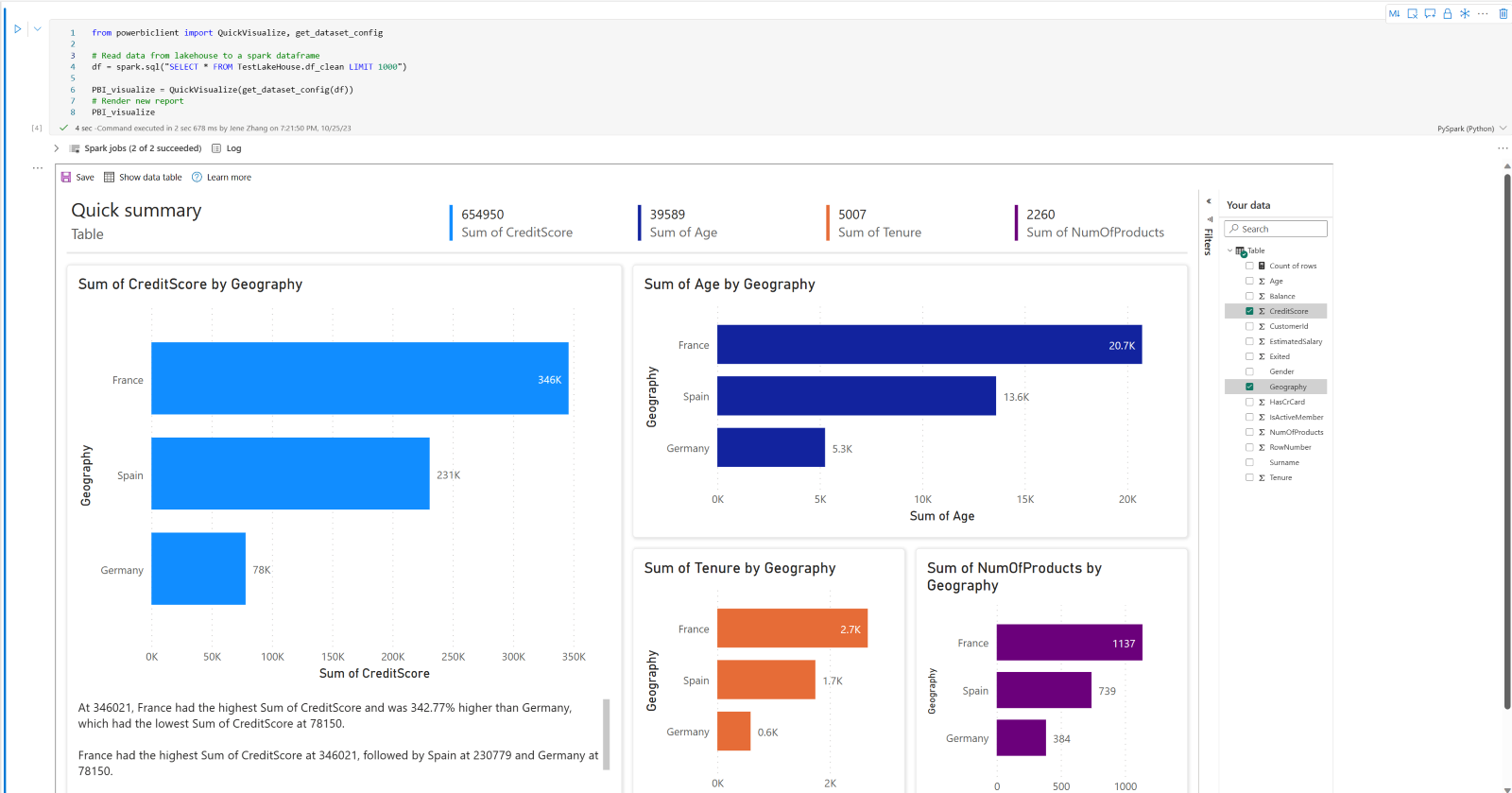The height and width of the screenshot is (793, 1512).
Task: Open PySpark (Python) language dropdown
Action: (1471, 129)
